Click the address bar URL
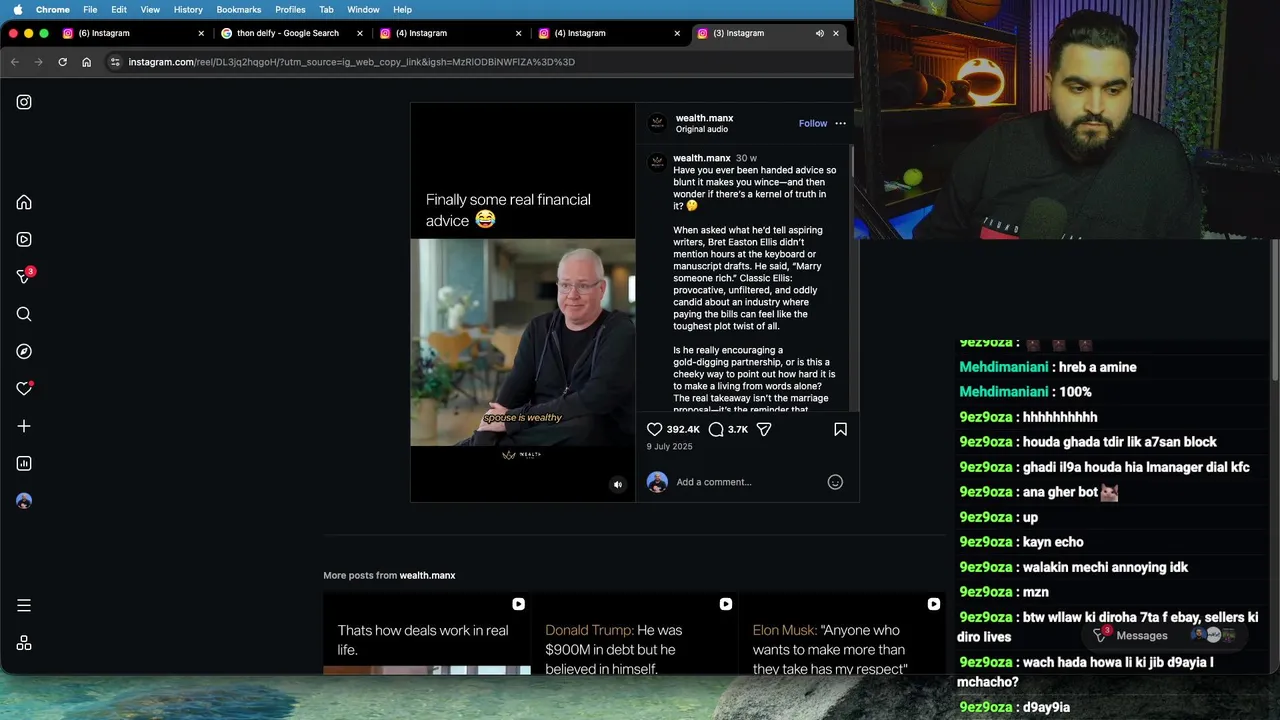This screenshot has height=720, width=1280. 351,62
